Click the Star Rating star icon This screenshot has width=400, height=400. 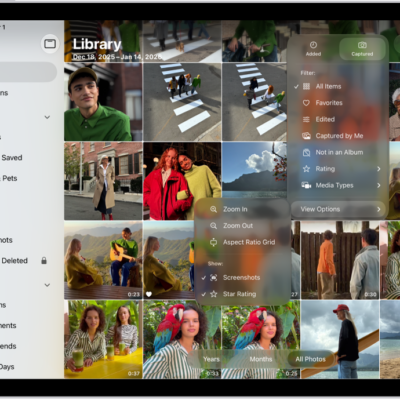pyautogui.click(x=214, y=294)
